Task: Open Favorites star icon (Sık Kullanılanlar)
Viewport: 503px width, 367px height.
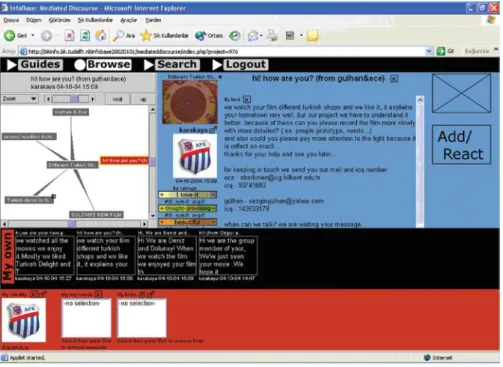Action: pos(146,35)
